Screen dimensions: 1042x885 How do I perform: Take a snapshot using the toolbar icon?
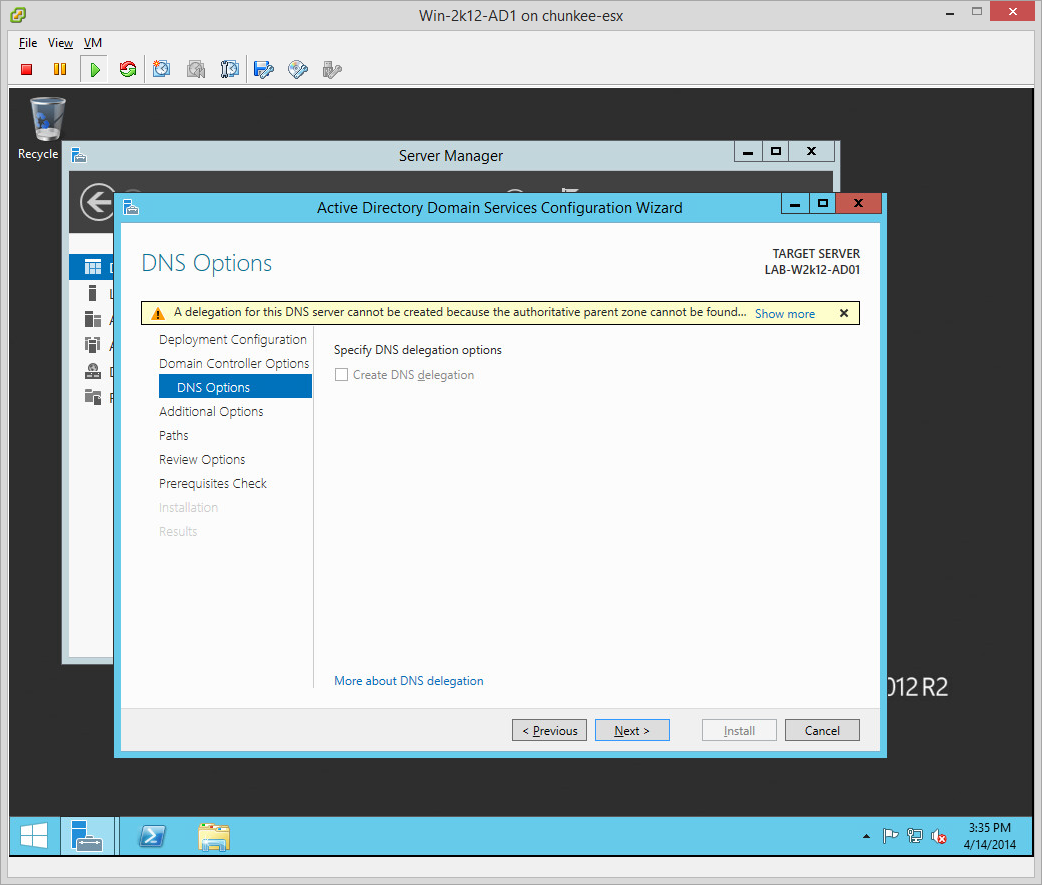pos(162,69)
